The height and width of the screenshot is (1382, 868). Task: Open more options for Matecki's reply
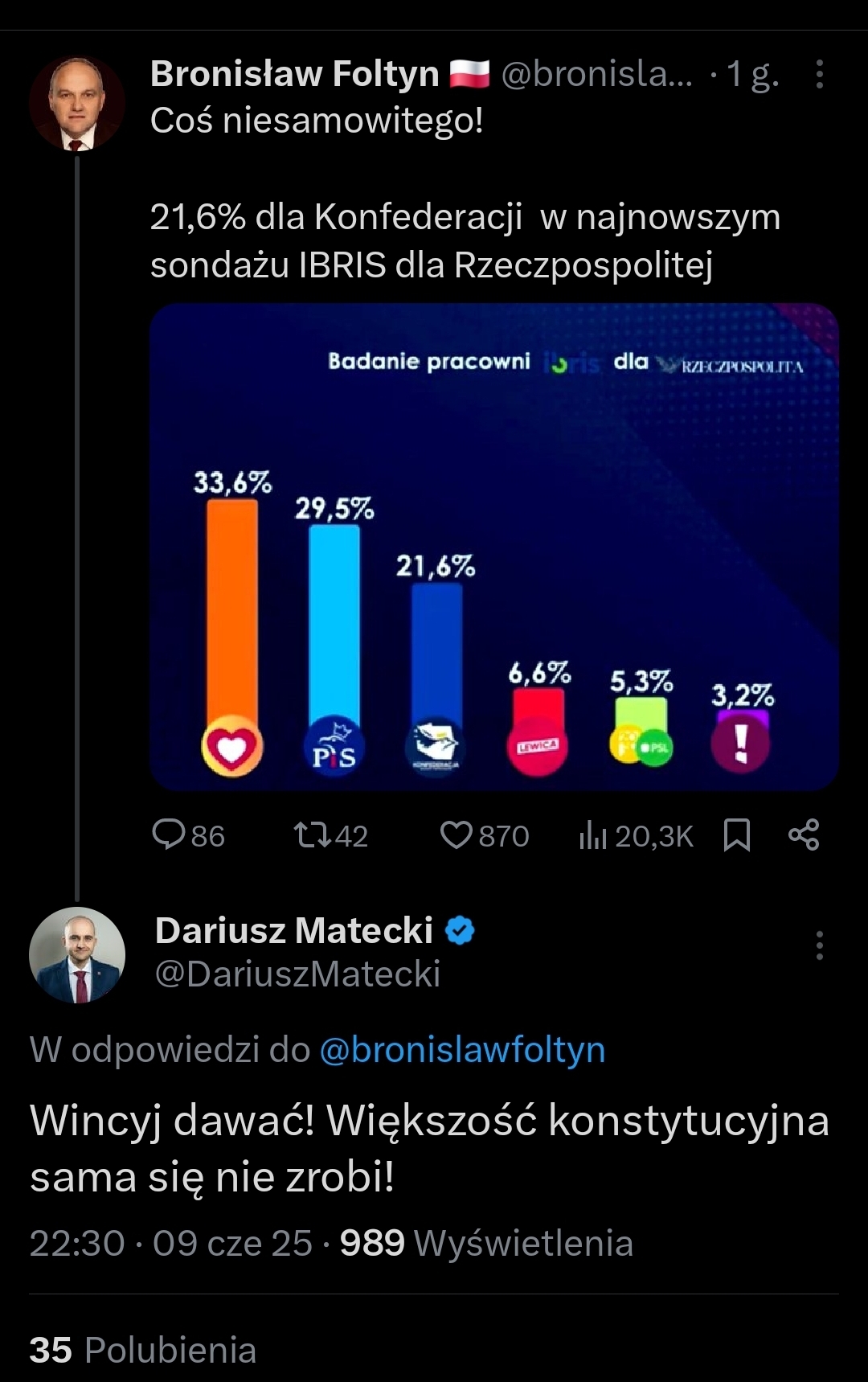pos(819,945)
